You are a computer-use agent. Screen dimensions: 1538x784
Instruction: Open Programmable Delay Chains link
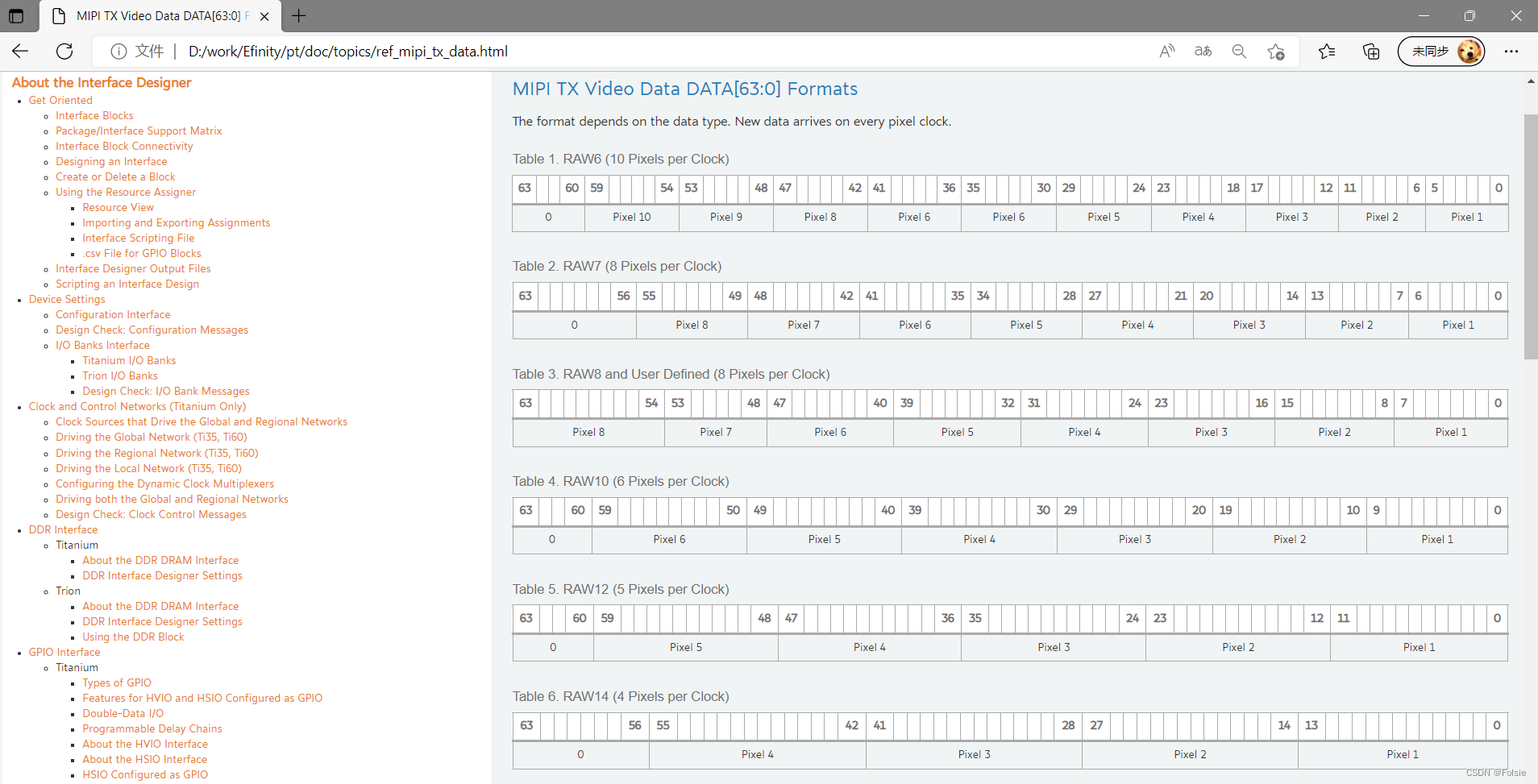(x=152, y=728)
